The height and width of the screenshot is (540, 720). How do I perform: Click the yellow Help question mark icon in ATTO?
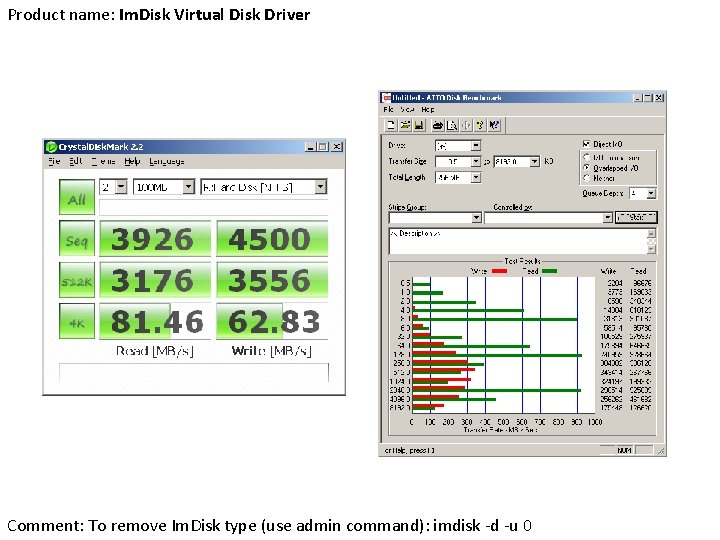(x=480, y=125)
